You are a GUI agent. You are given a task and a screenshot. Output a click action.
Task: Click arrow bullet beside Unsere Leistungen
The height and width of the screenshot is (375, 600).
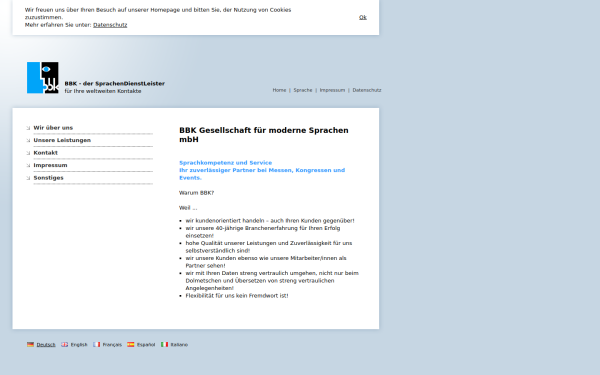[x=28, y=140]
